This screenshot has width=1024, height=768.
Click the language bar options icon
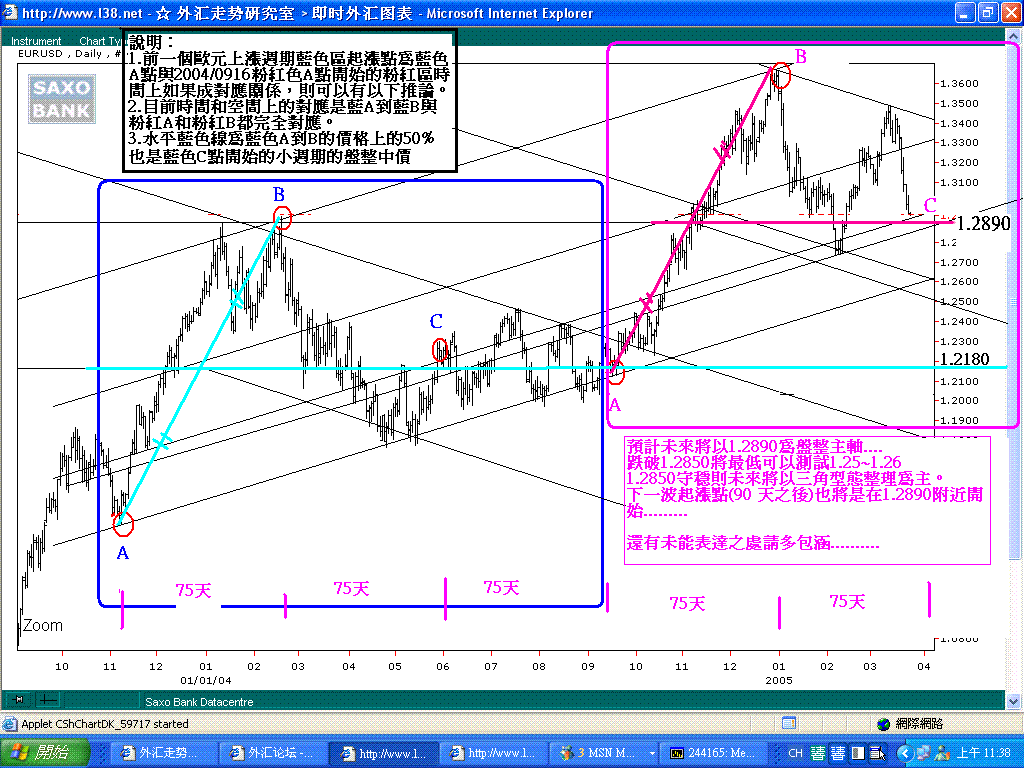pyautogui.click(x=877, y=753)
